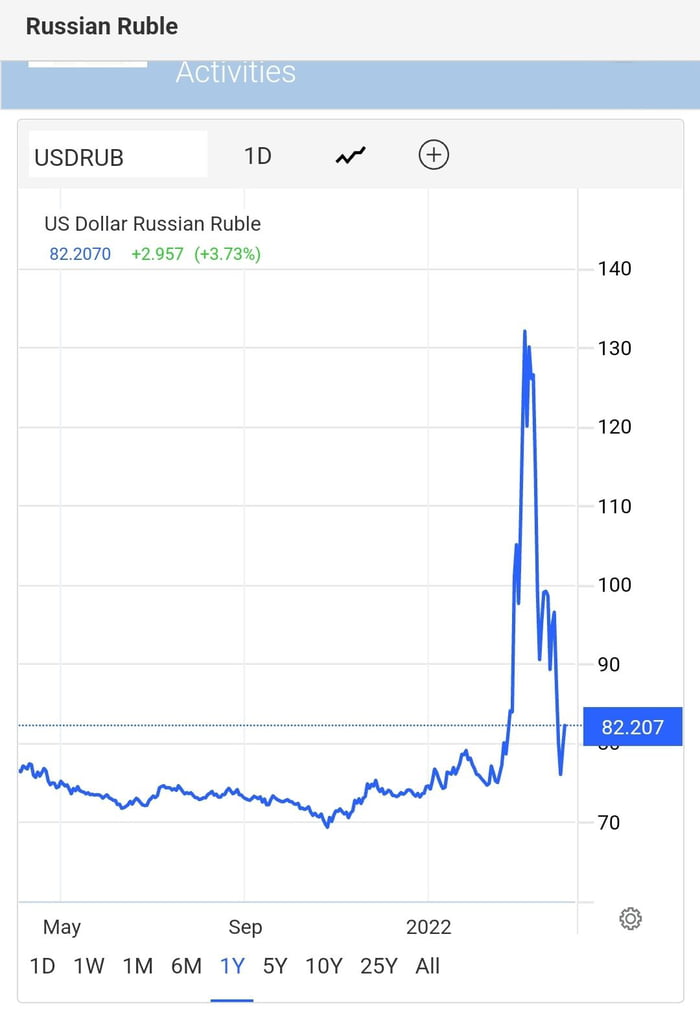Switch timeframe to 1W
The image size is (700, 1013).
tap(88, 966)
